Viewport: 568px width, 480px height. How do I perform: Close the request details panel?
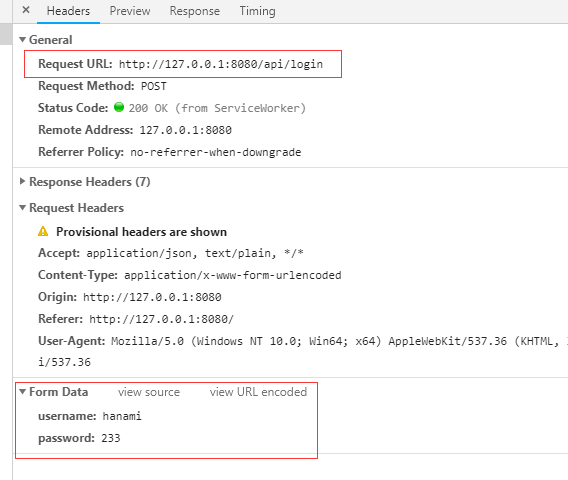pyautogui.click(x=26, y=10)
